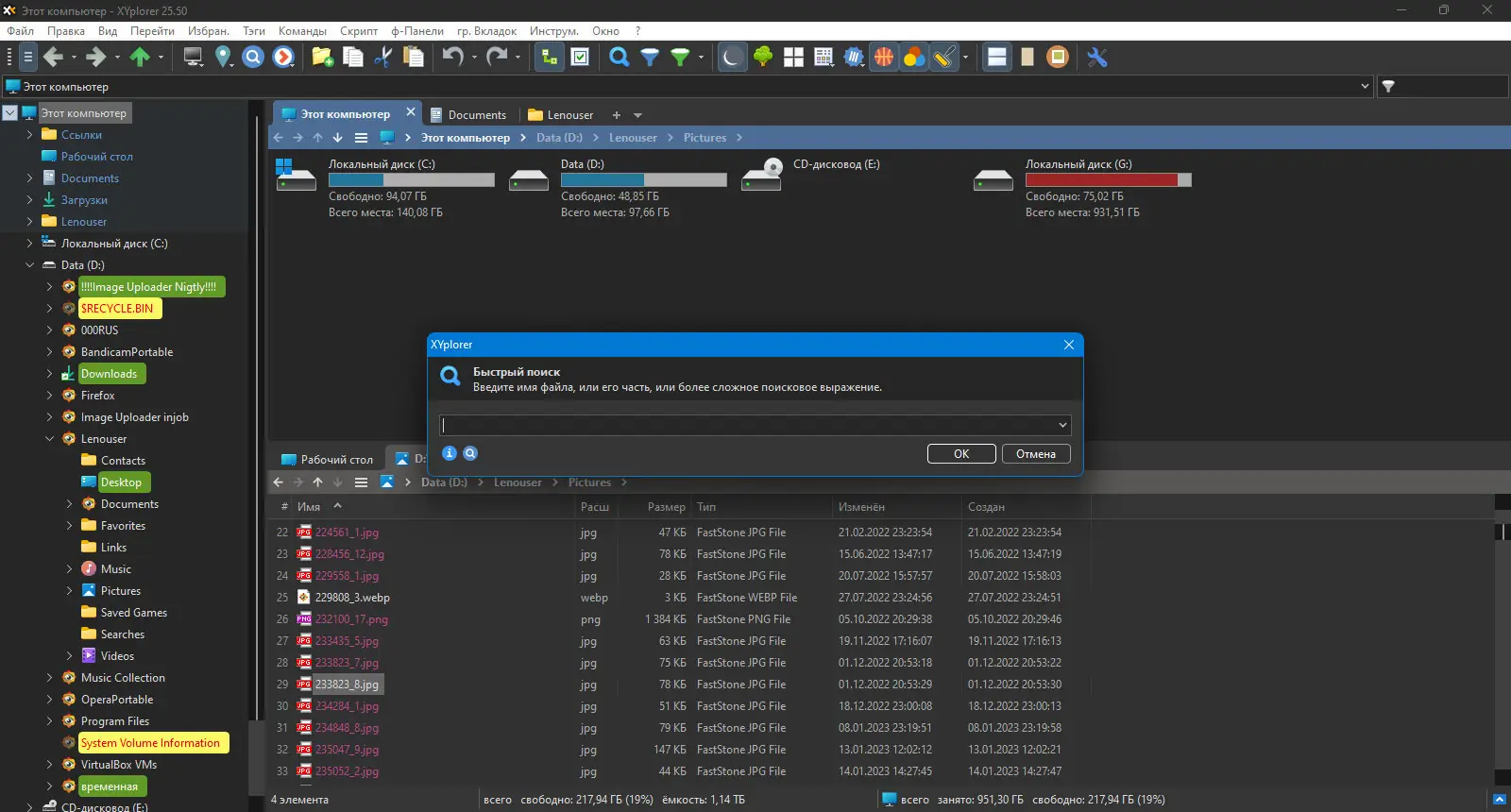This screenshot has width=1511, height=812.
Task: Open the tab list dropdown arrow
Action: pyautogui.click(x=637, y=115)
